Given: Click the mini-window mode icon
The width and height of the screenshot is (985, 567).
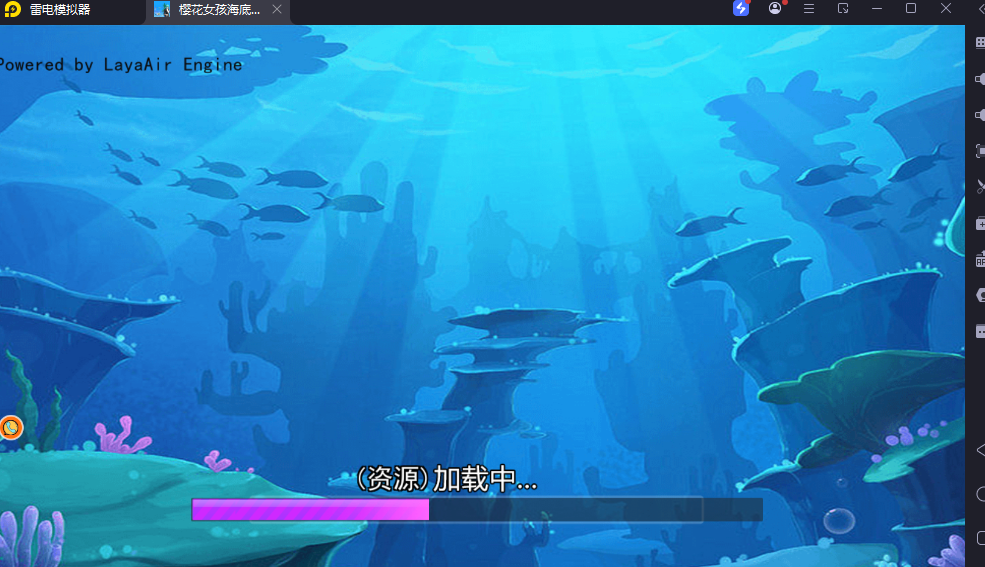Looking at the screenshot, I should tap(843, 9).
